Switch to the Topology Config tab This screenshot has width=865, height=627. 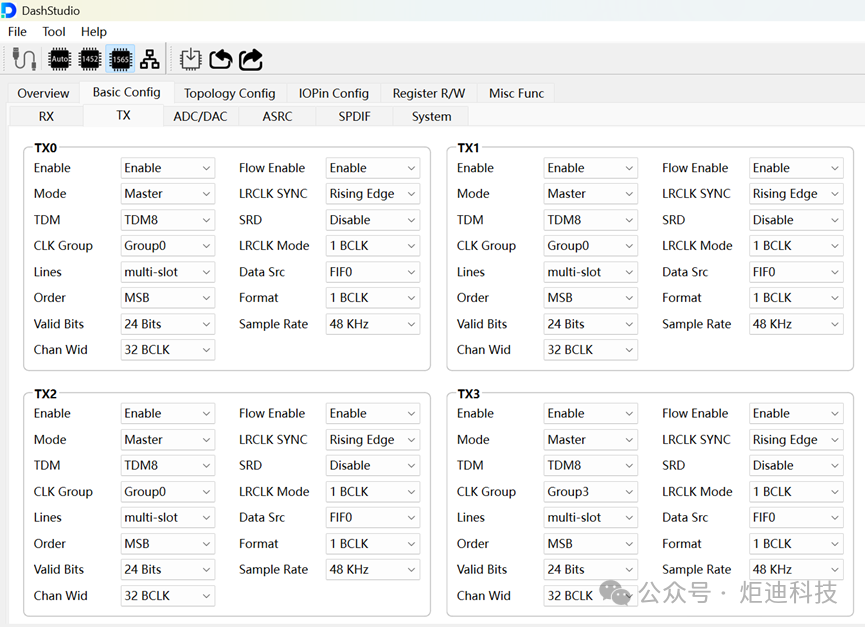pos(229,93)
